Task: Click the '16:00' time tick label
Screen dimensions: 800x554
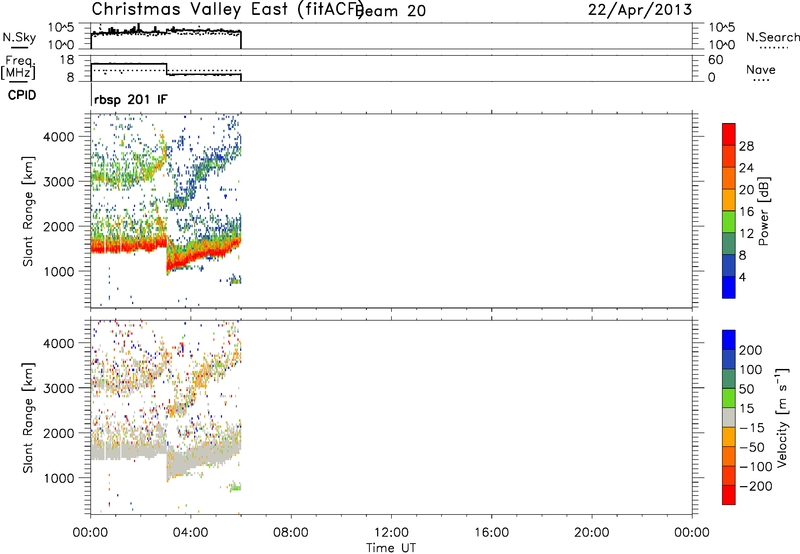Action: point(491,533)
